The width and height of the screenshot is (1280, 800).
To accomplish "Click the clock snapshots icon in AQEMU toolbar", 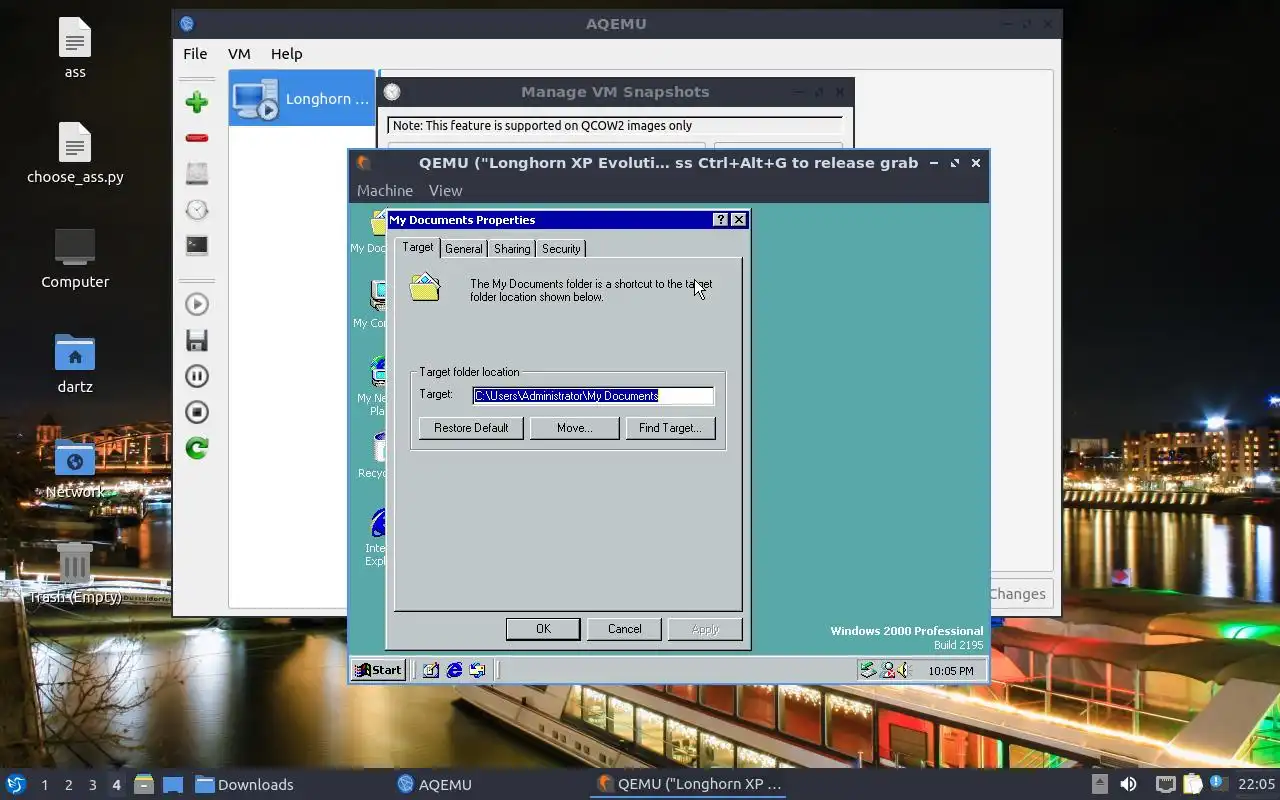I will (x=197, y=209).
